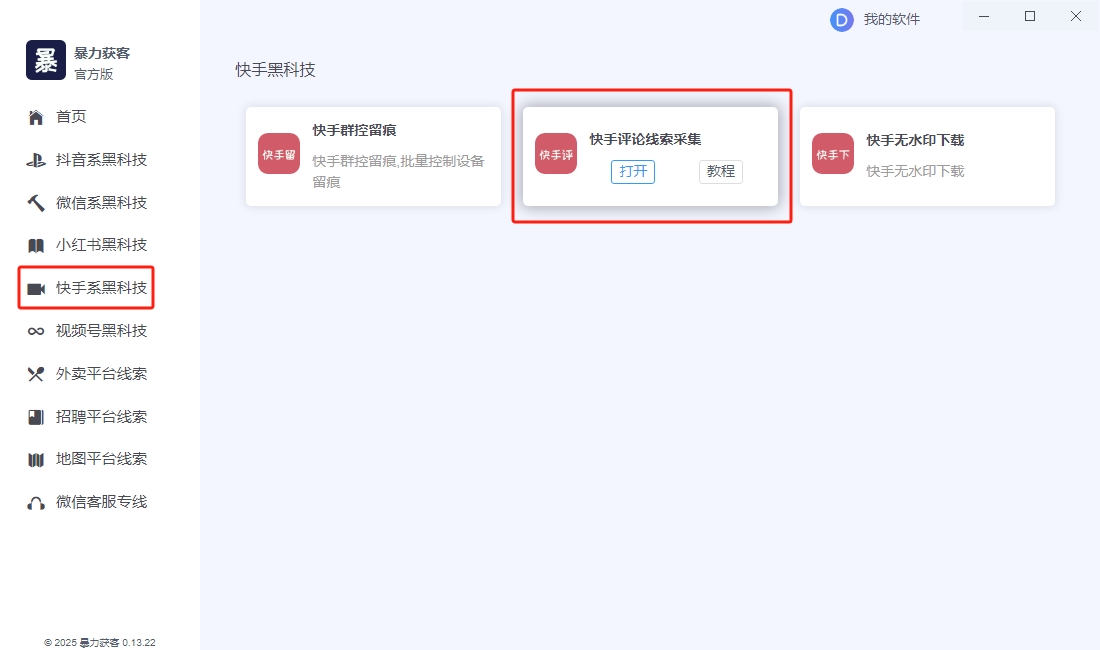Viewport: 1100px width, 650px height.
Task: Open the 快手群控留痕 card
Action: pyautogui.click(x=373, y=155)
